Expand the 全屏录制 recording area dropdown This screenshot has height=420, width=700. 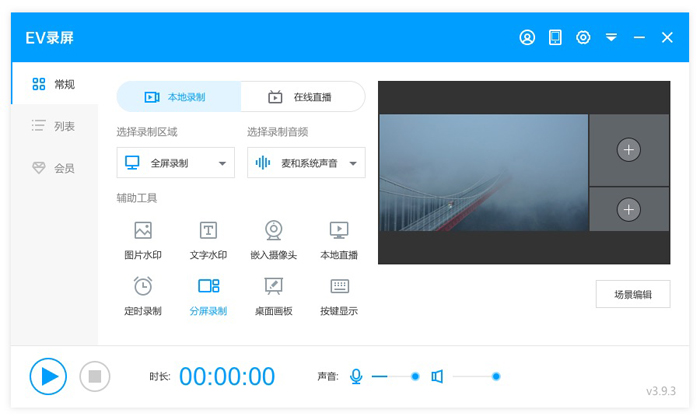click(175, 163)
